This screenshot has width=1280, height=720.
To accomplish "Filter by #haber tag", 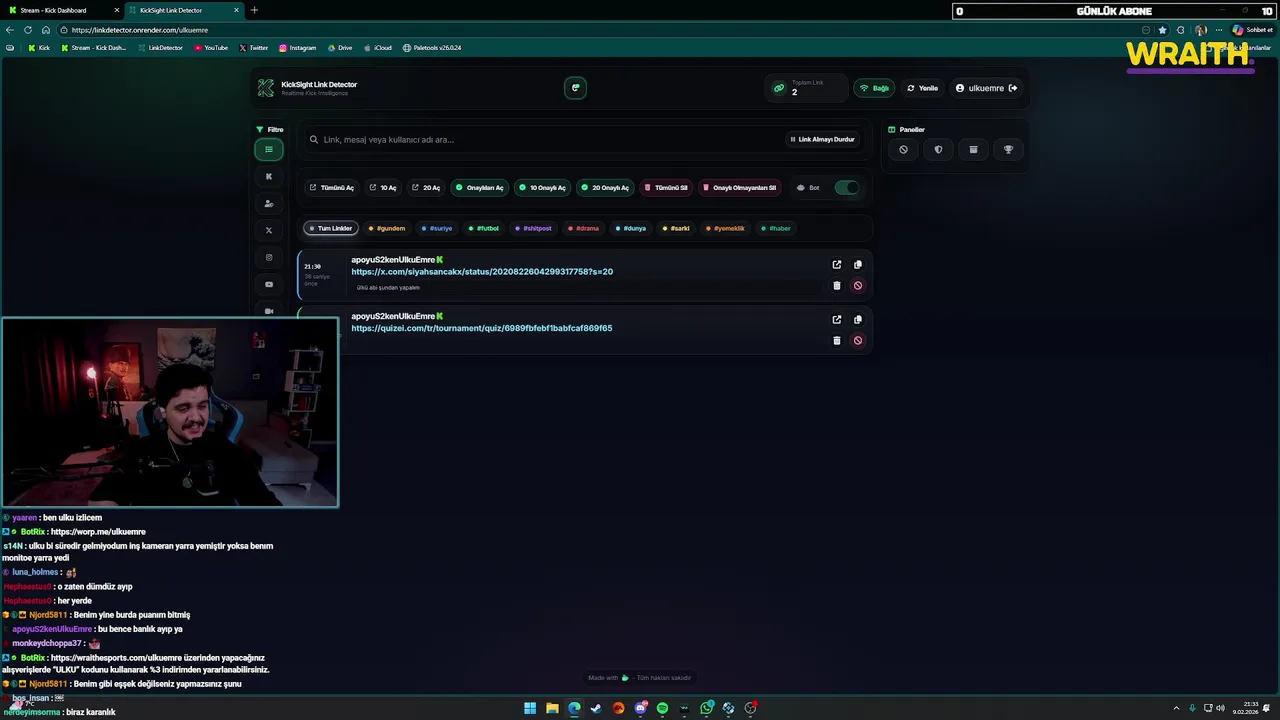I will point(776,228).
